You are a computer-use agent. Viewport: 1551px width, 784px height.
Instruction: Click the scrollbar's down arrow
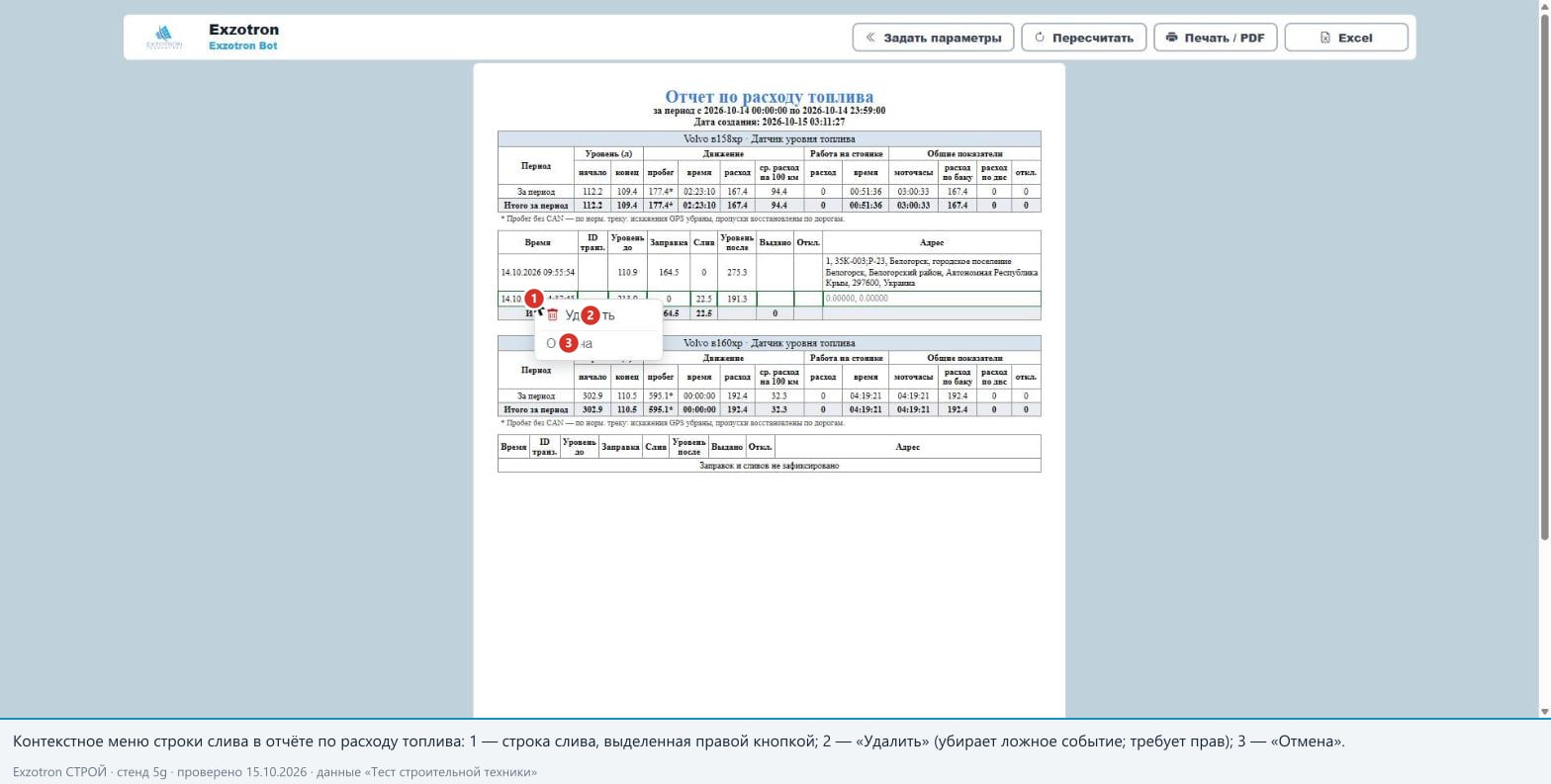(x=1545, y=712)
